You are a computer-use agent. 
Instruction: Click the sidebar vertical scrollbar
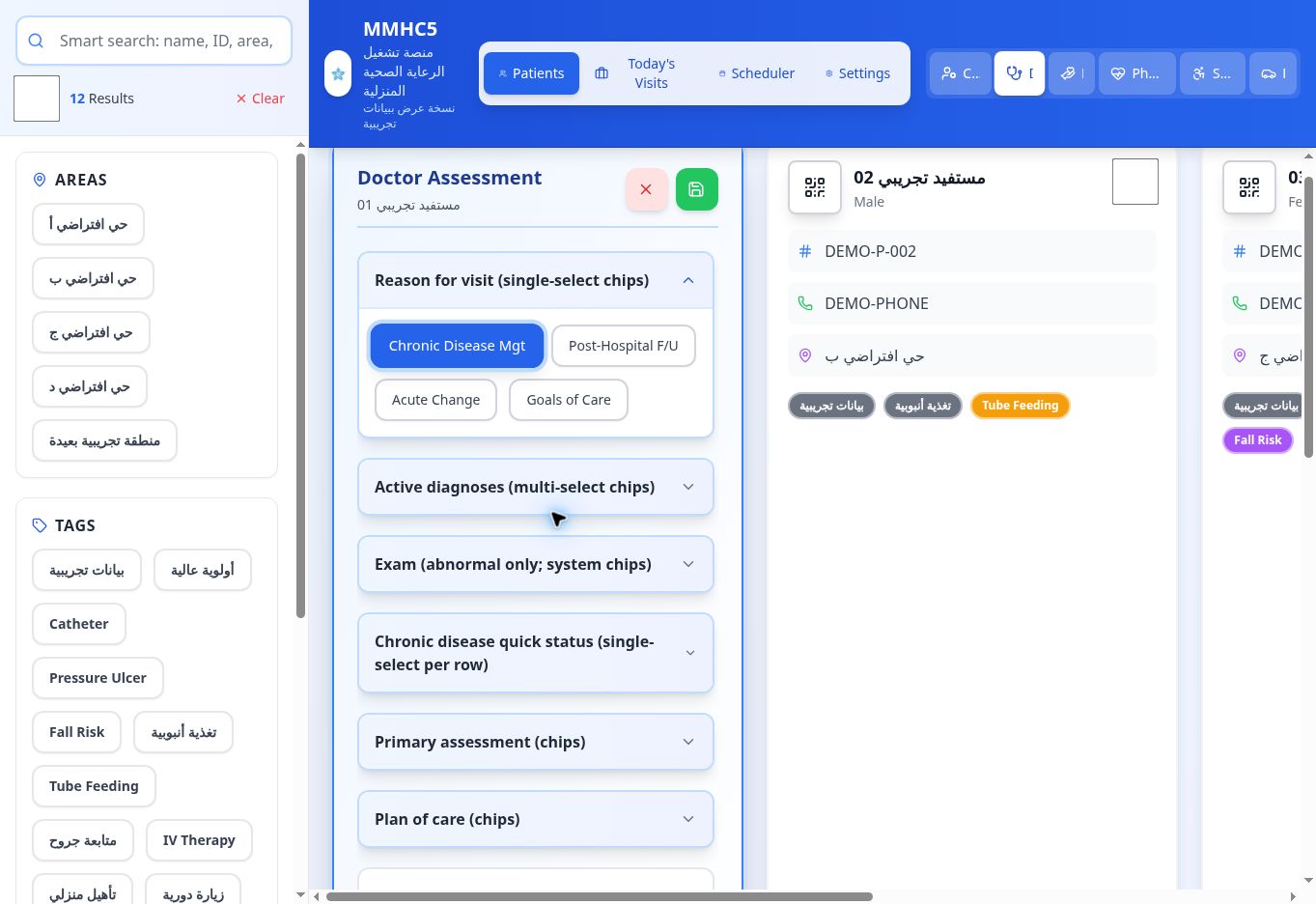click(300, 384)
